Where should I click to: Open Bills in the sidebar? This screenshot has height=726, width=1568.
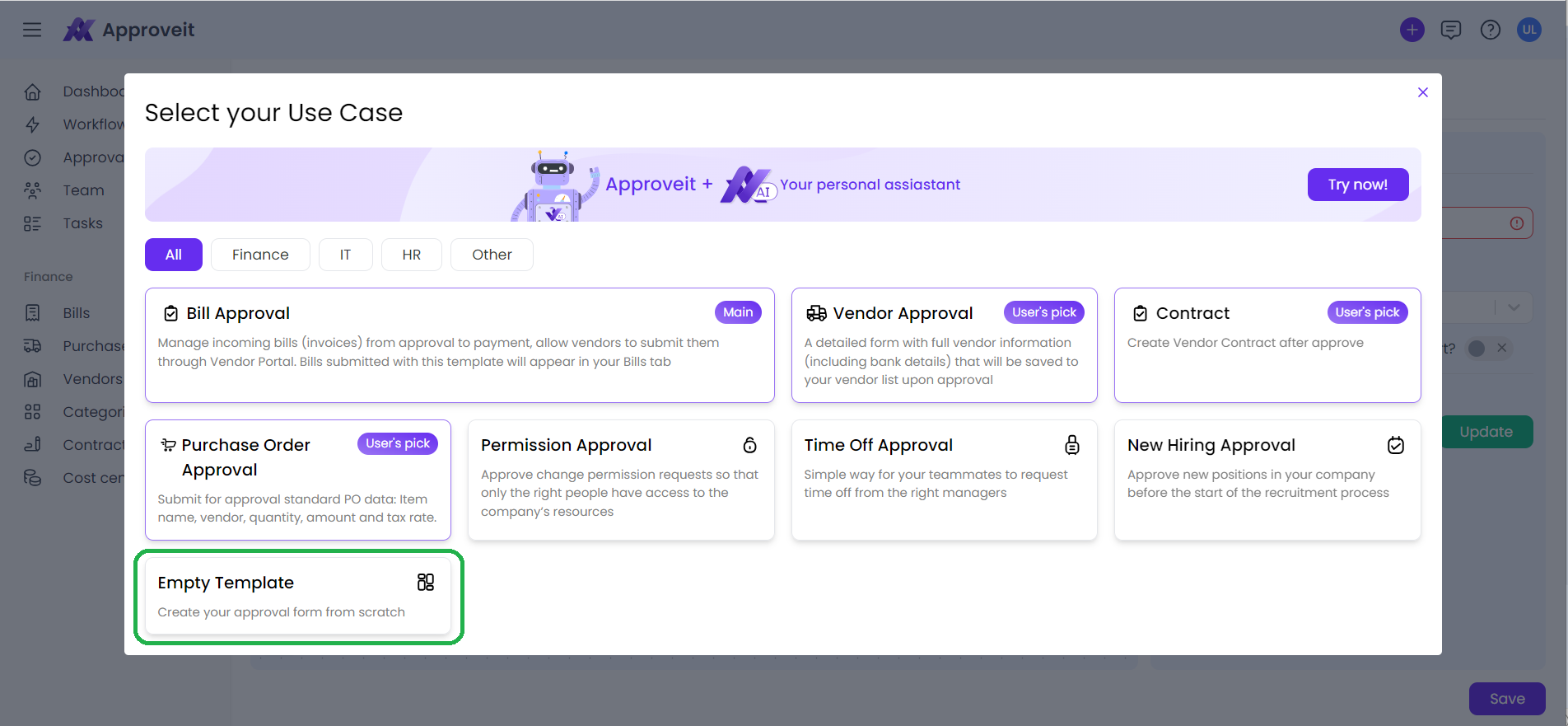[x=76, y=313]
